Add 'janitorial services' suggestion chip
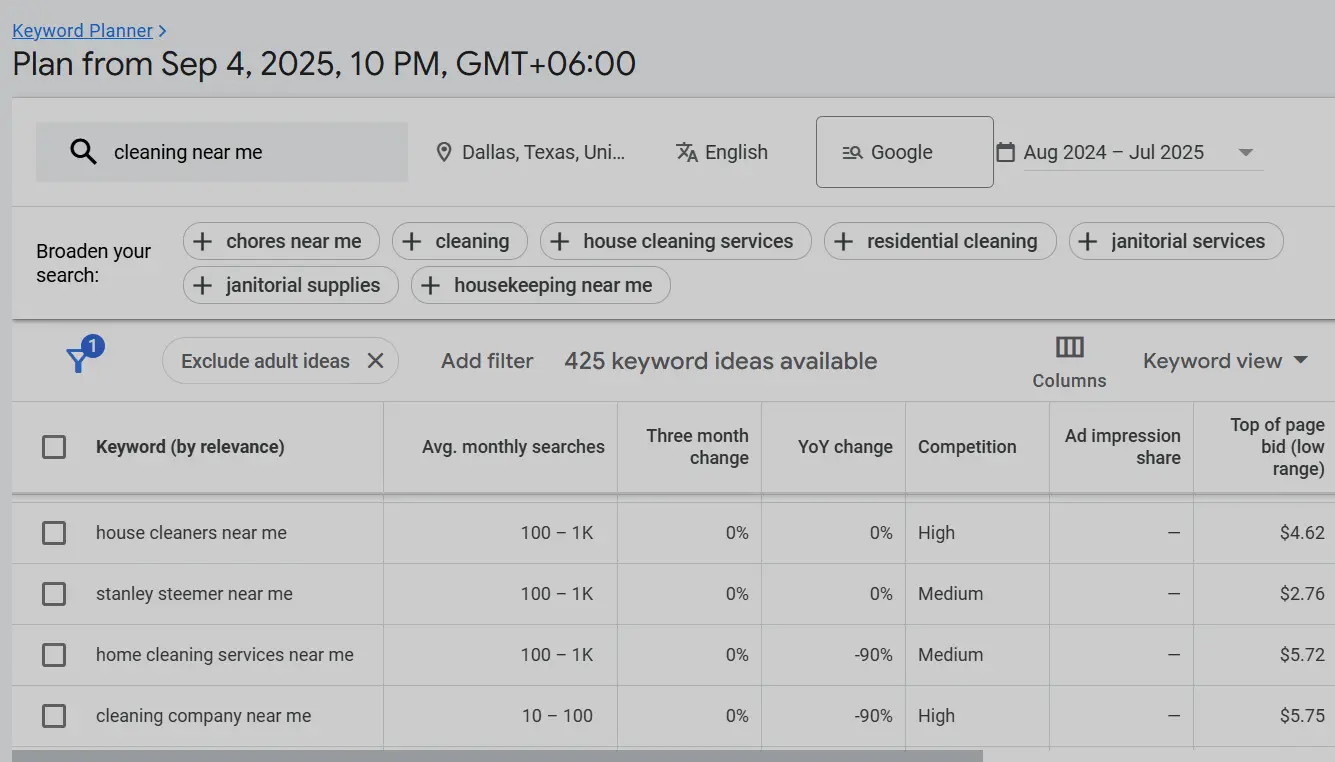This screenshot has height=762, width=1335. point(1176,241)
